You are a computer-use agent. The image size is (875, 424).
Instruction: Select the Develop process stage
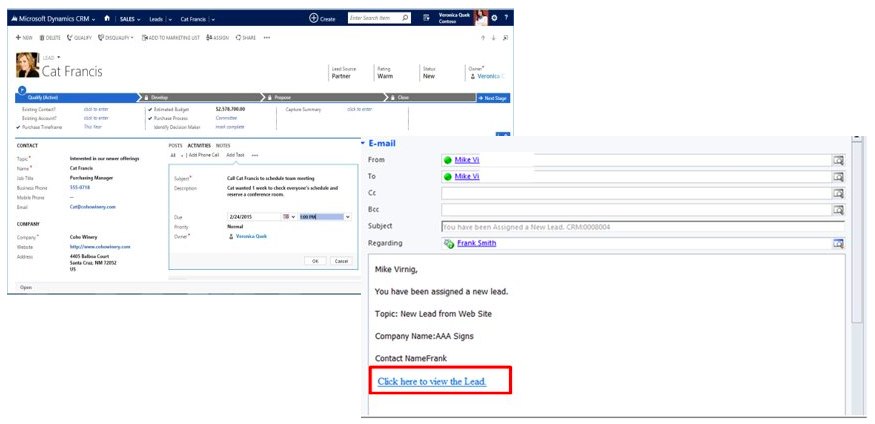pyautogui.click(x=201, y=98)
